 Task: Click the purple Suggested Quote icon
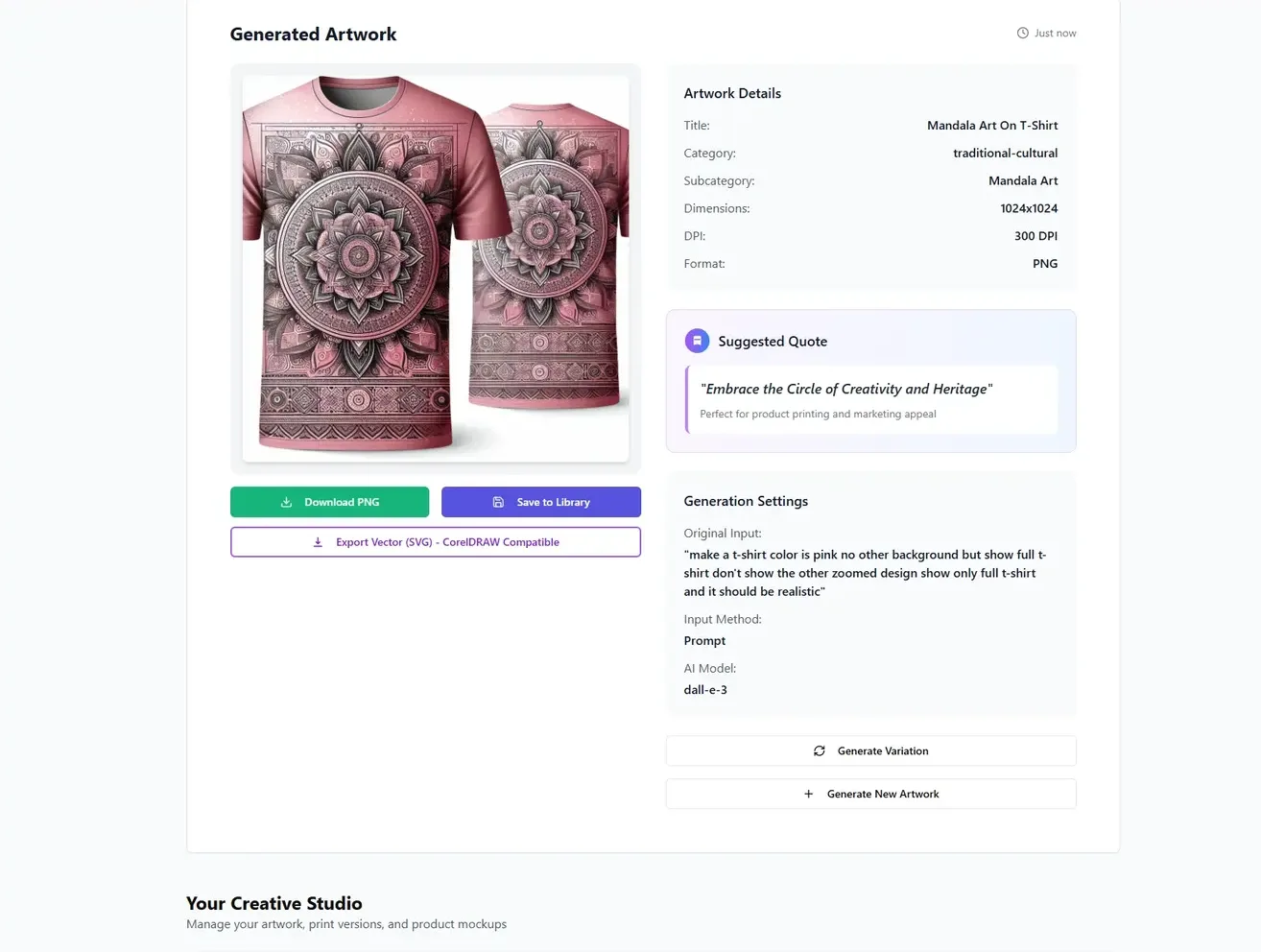[697, 341]
